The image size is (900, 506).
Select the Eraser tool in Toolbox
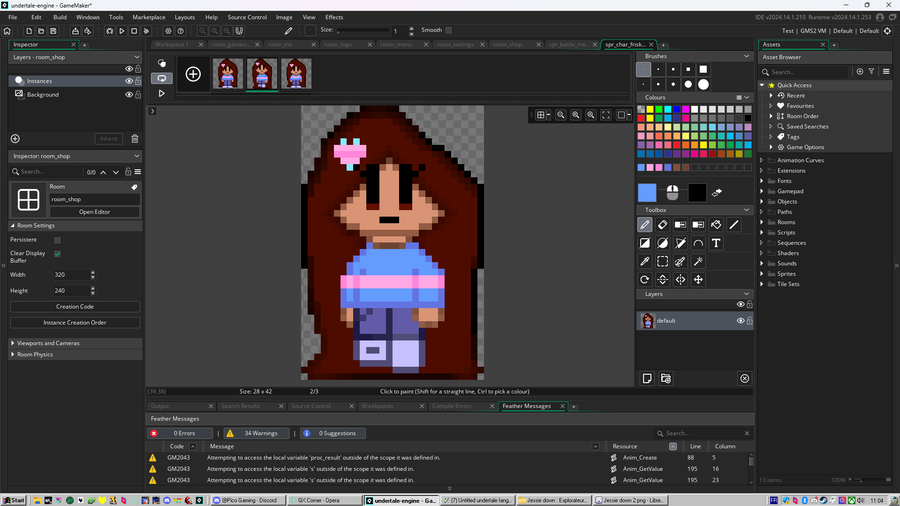click(x=662, y=225)
